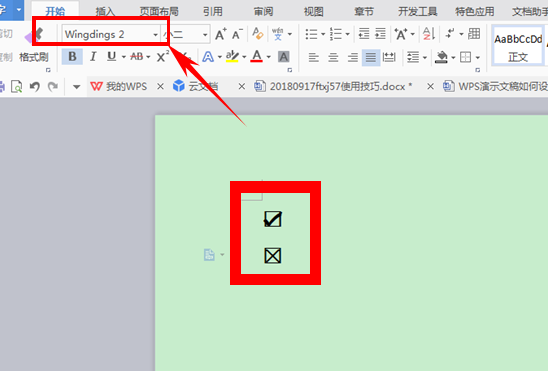Close the 20180917ftxj57使用技巧.docx tab
The image size is (548, 371).
tap(430, 86)
